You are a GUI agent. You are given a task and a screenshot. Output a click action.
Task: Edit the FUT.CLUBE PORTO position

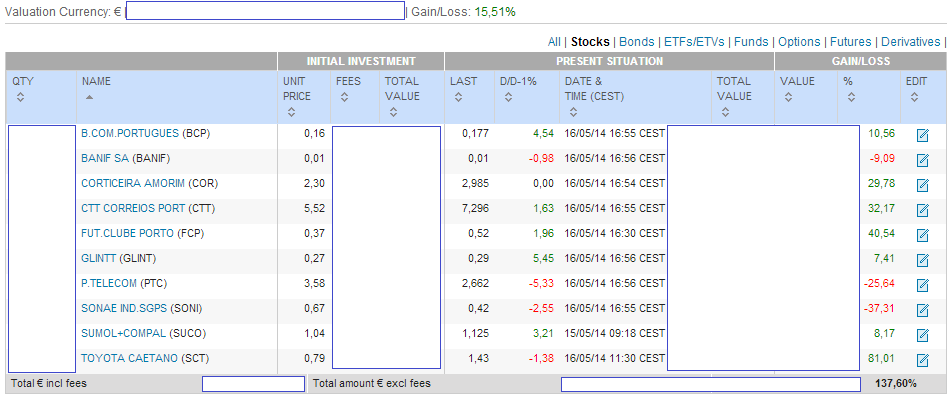coord(923,235)
